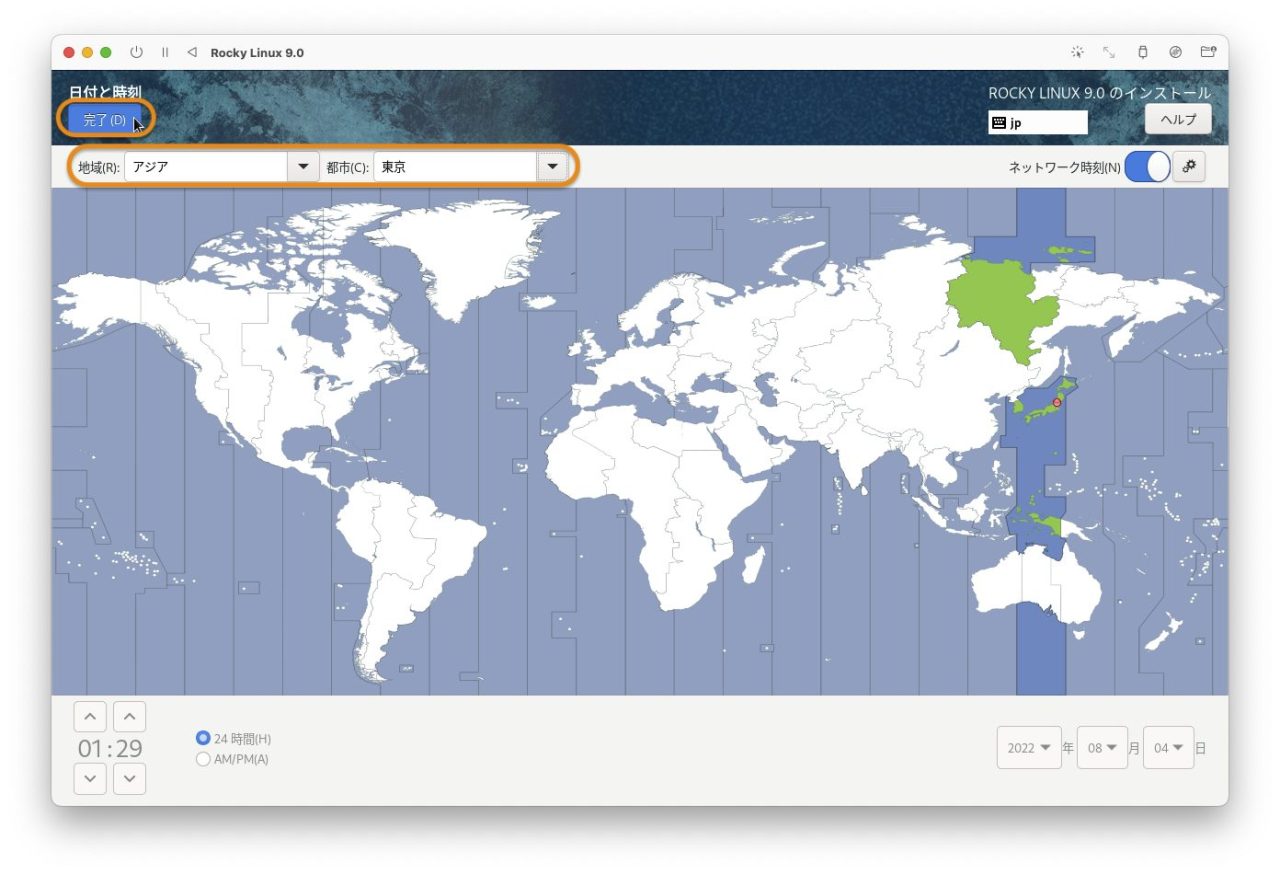
Task: Click the ヘルプ help button
Action: click(1178, 119)
